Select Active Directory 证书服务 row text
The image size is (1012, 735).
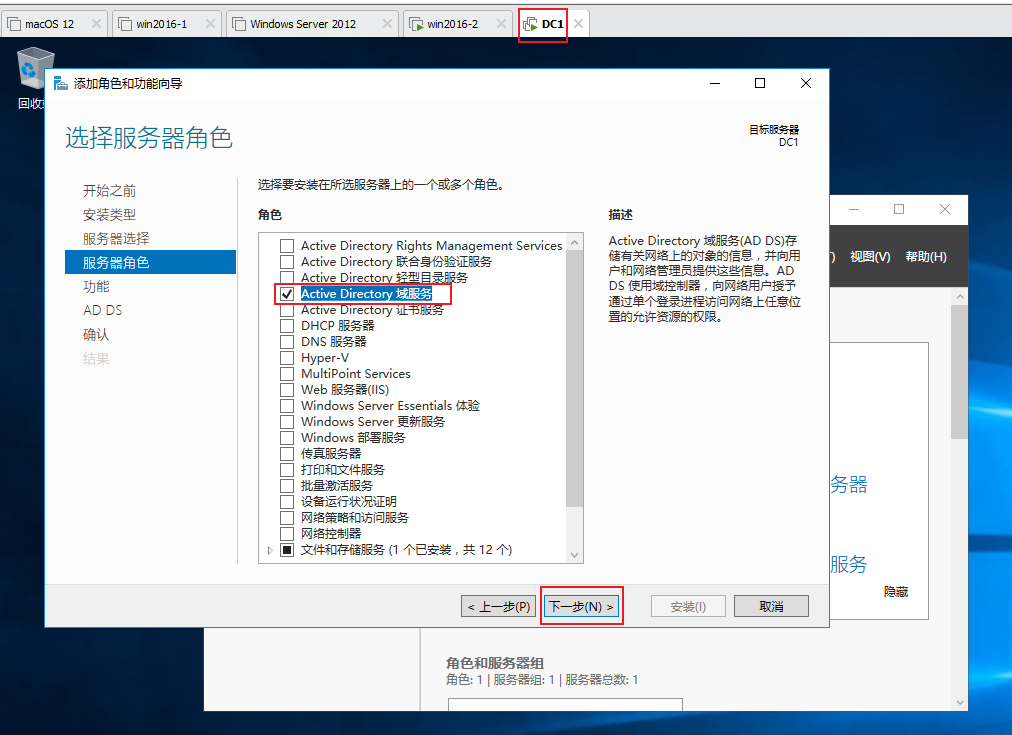point(372,310)
